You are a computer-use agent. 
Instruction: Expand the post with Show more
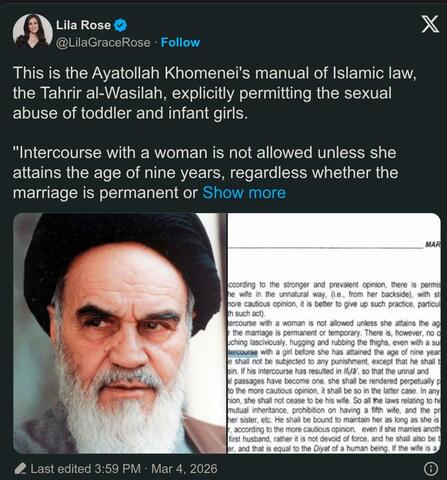point(244,193)
